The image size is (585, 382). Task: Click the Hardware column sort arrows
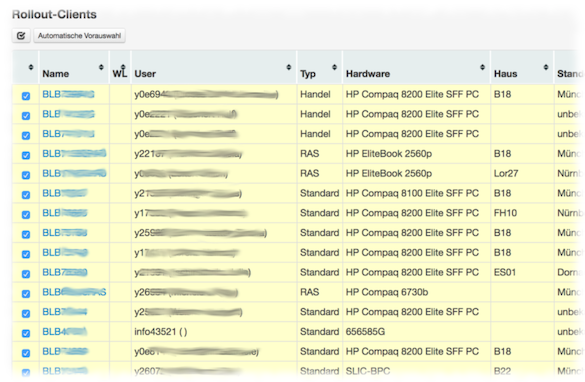(482, 67)
